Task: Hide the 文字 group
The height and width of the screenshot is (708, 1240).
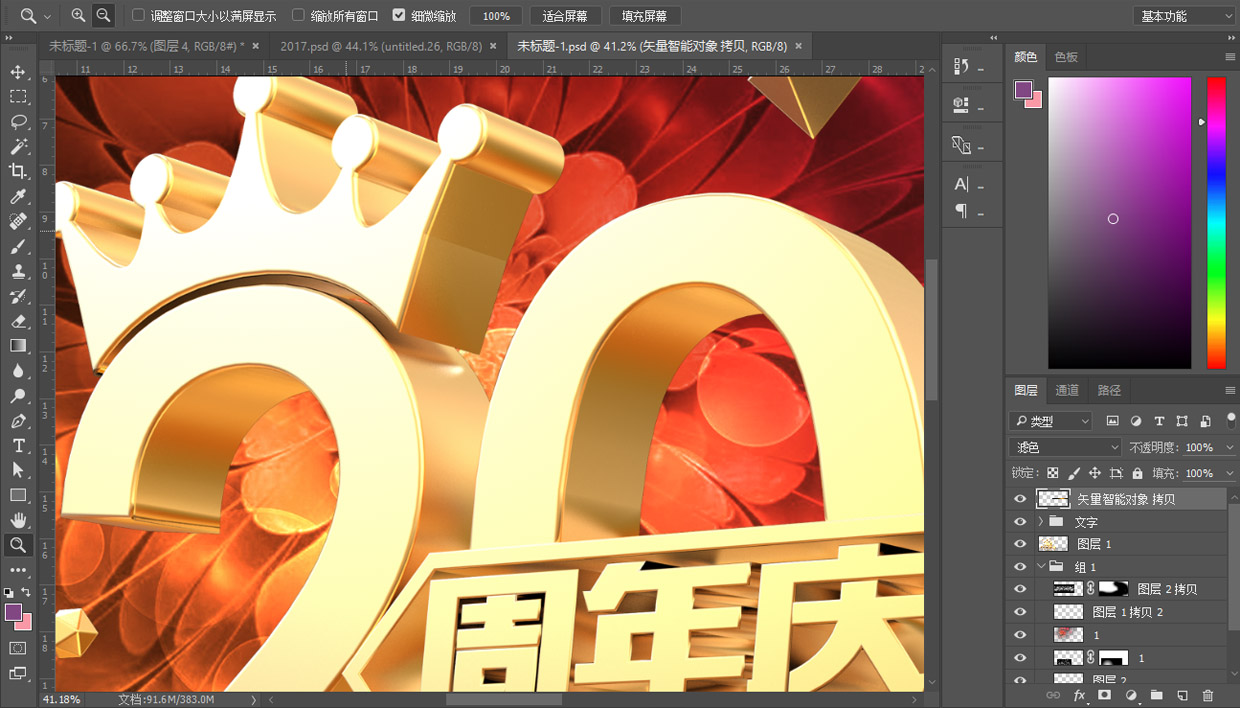Action: [1020, 521]
